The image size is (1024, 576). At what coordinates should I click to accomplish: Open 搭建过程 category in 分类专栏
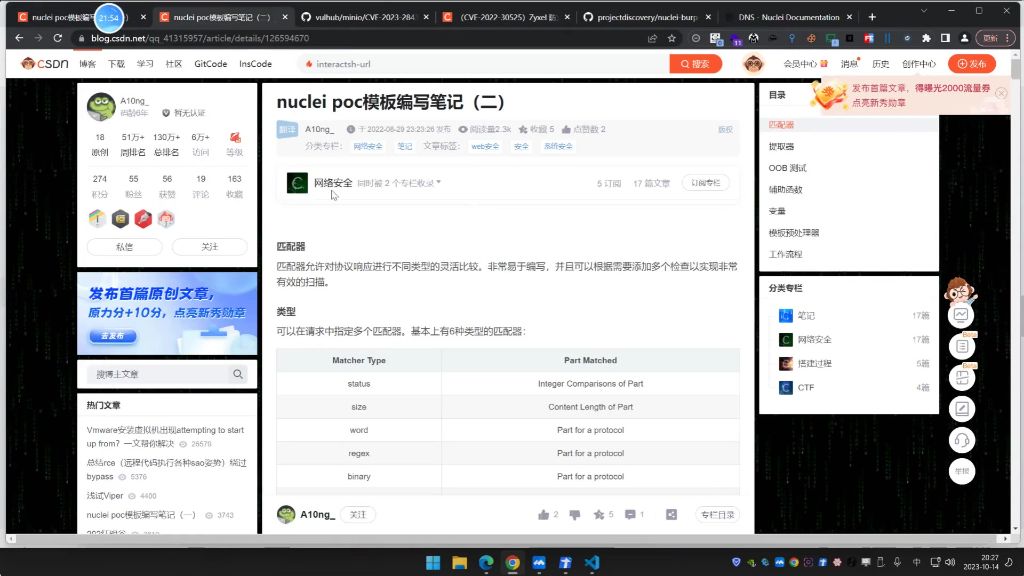[814, 363]
